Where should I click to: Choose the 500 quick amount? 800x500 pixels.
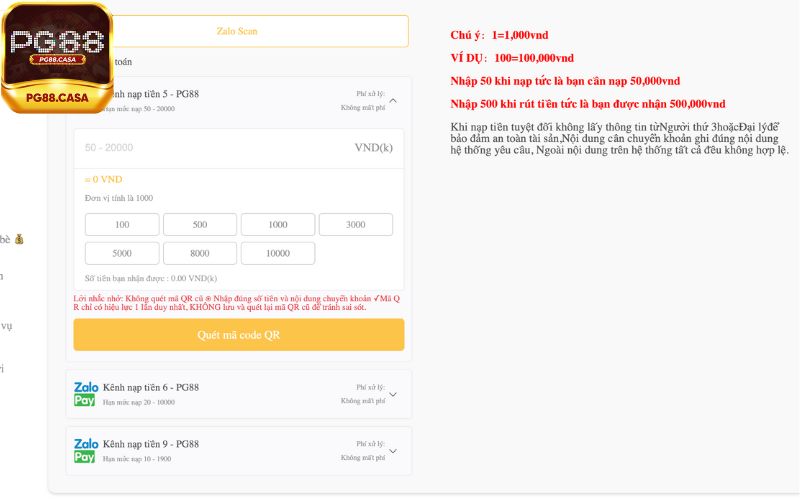click(x=200, y=224)
